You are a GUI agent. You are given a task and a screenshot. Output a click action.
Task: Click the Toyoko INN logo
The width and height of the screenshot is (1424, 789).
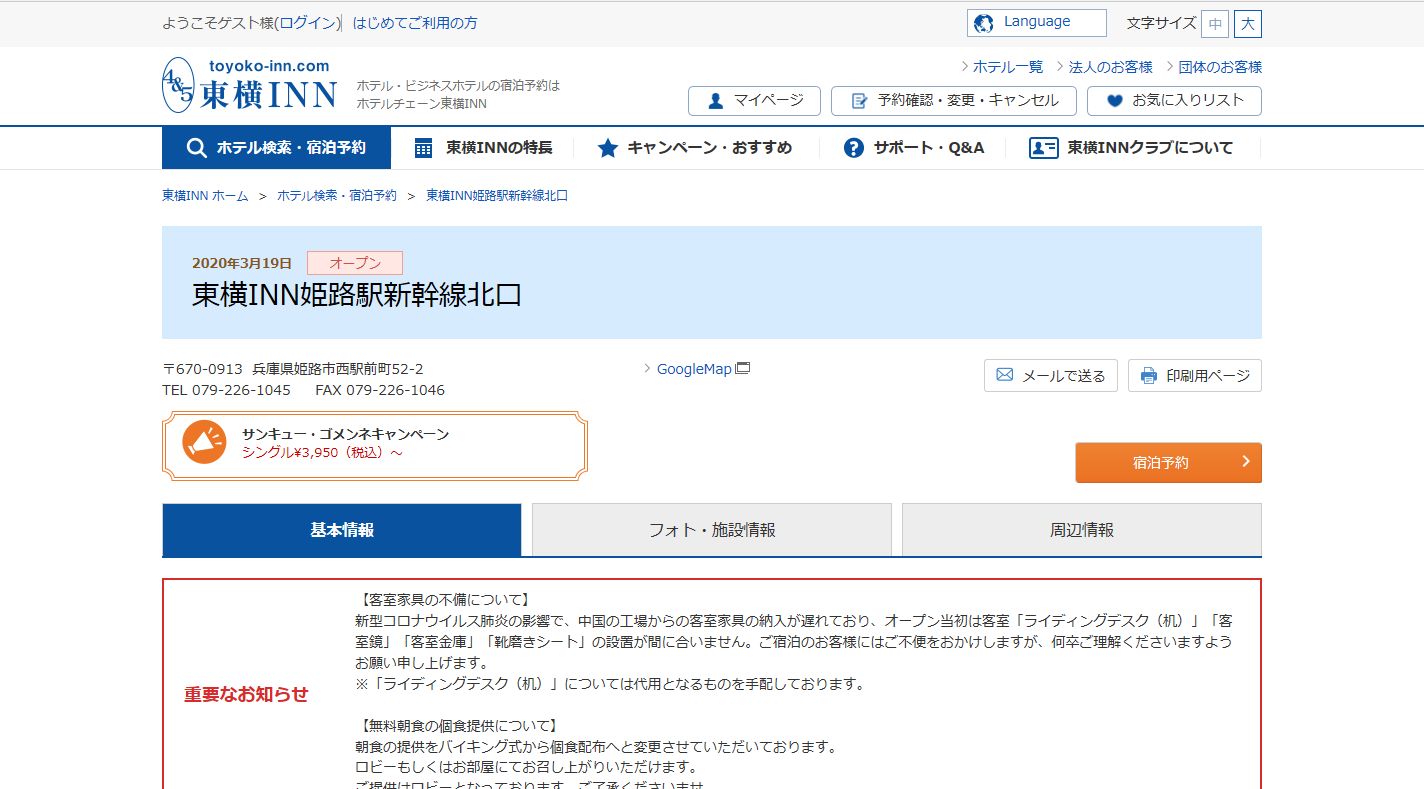point(250,85)
